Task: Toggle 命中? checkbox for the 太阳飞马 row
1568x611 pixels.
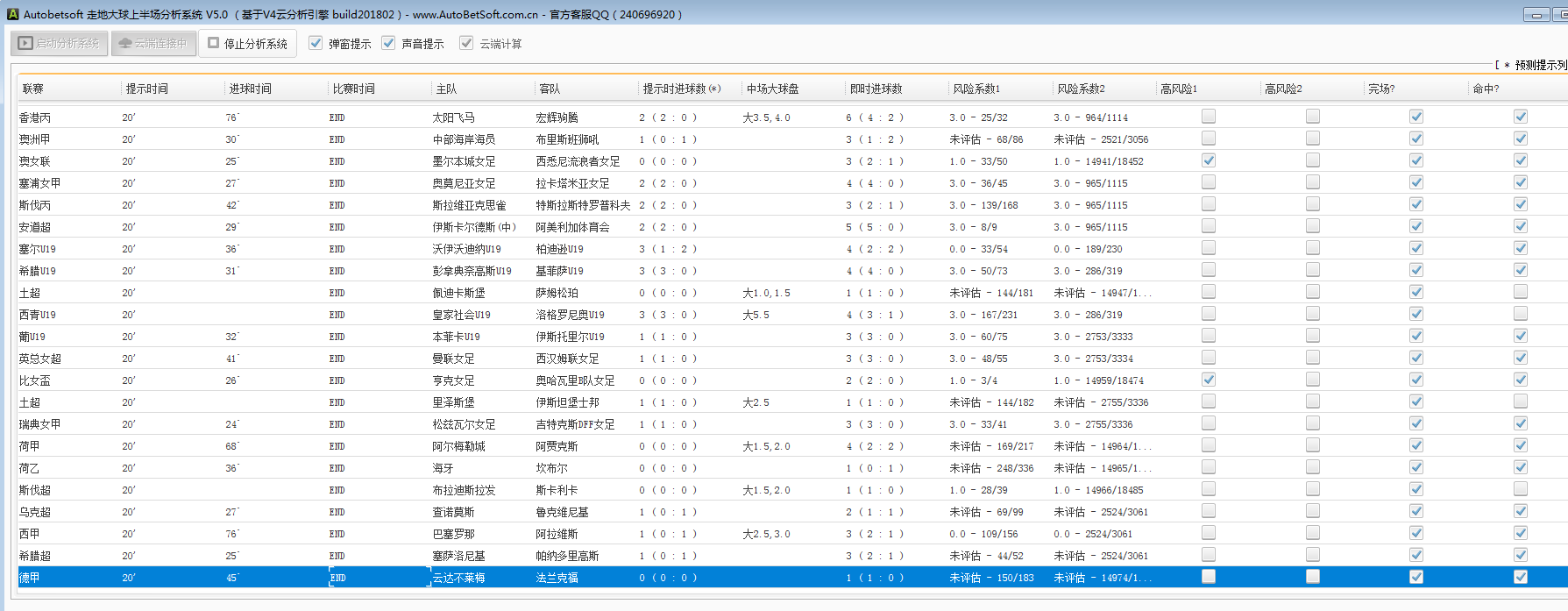Action: coord(1520,117)
